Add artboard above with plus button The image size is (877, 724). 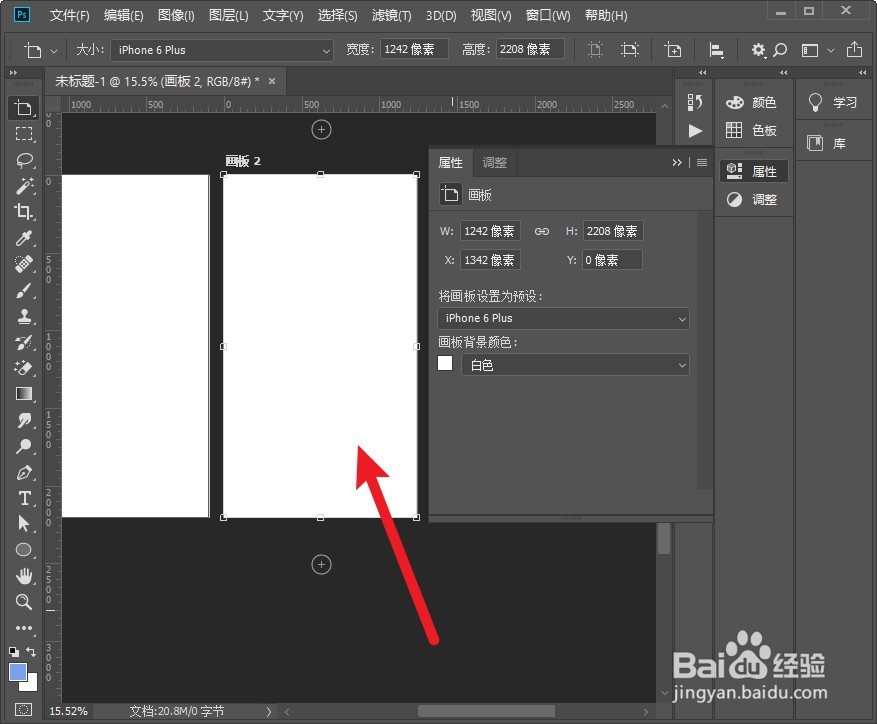[321, 130]
